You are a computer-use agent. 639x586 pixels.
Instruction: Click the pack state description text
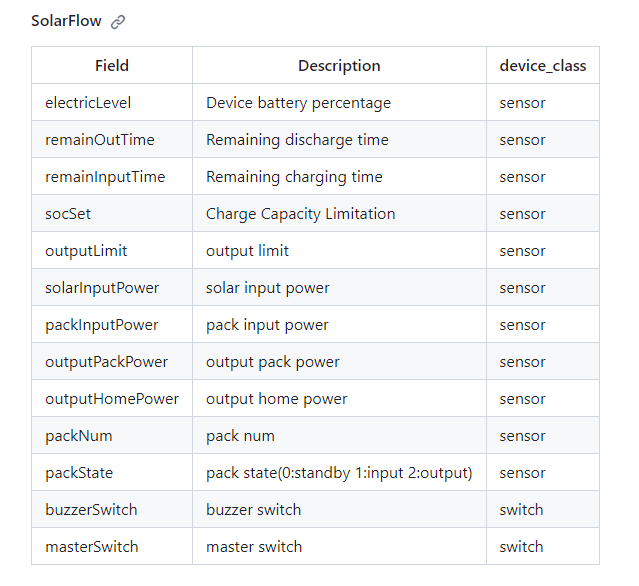point(339,473)
